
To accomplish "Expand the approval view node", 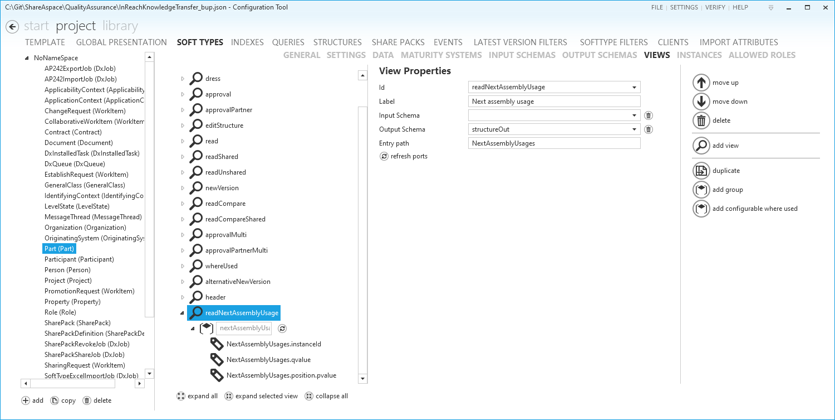I will click(x=182, y=94).
